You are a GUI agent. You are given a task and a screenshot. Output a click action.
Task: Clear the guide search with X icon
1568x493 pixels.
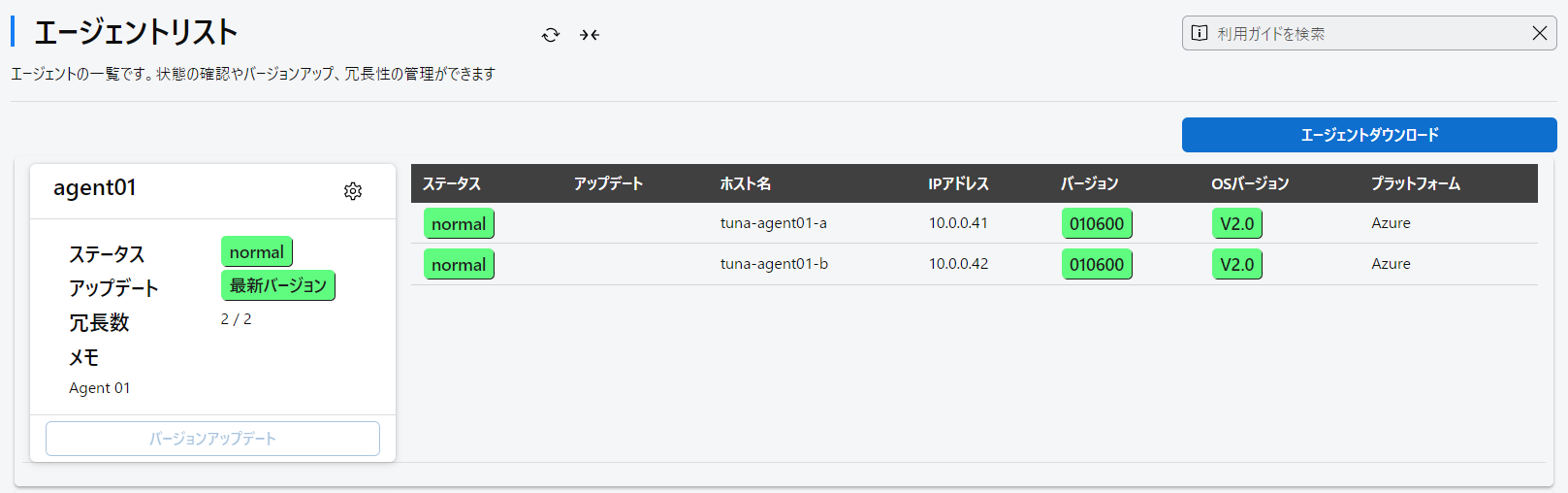1540,33
